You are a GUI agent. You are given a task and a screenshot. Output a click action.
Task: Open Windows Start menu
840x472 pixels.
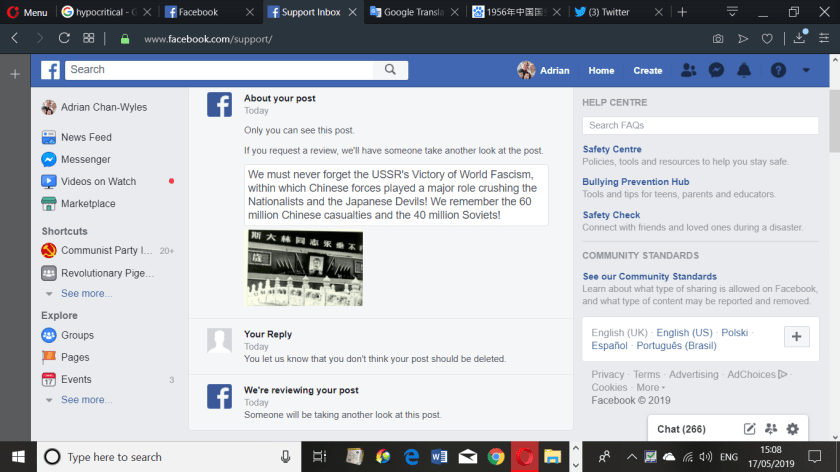pyautogui.click(x=18, y=457)
